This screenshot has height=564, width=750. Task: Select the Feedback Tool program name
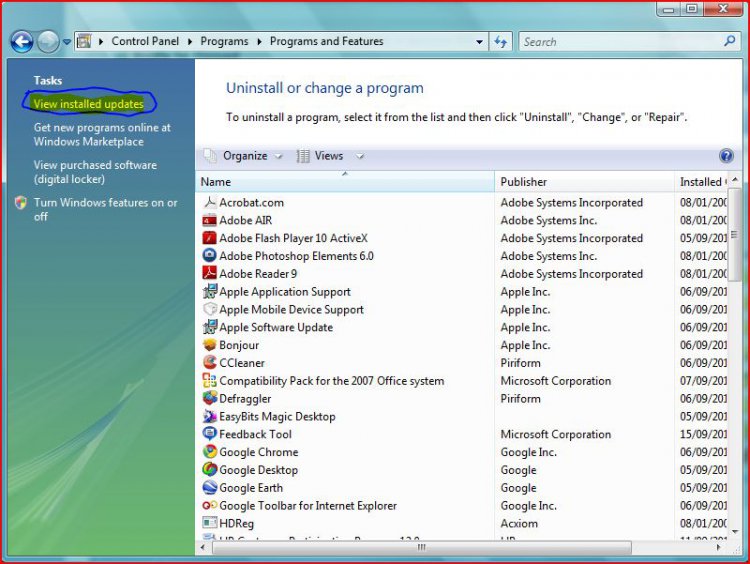255,434
